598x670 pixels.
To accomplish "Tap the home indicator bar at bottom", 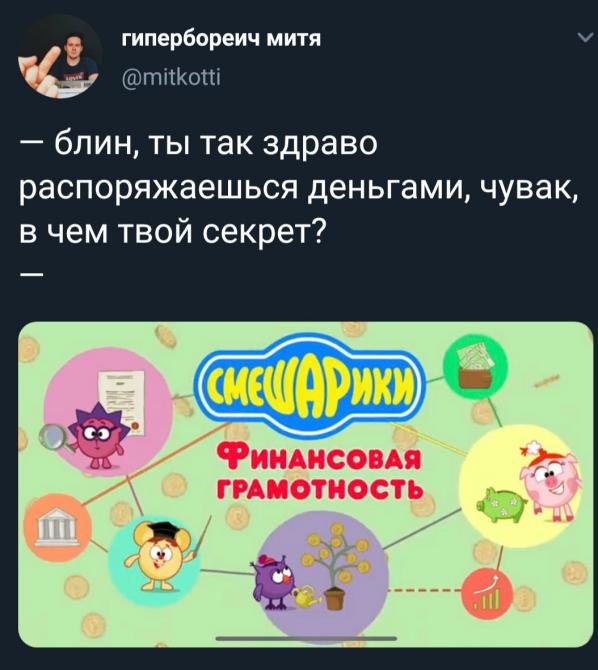I will [x=306, y=638].
